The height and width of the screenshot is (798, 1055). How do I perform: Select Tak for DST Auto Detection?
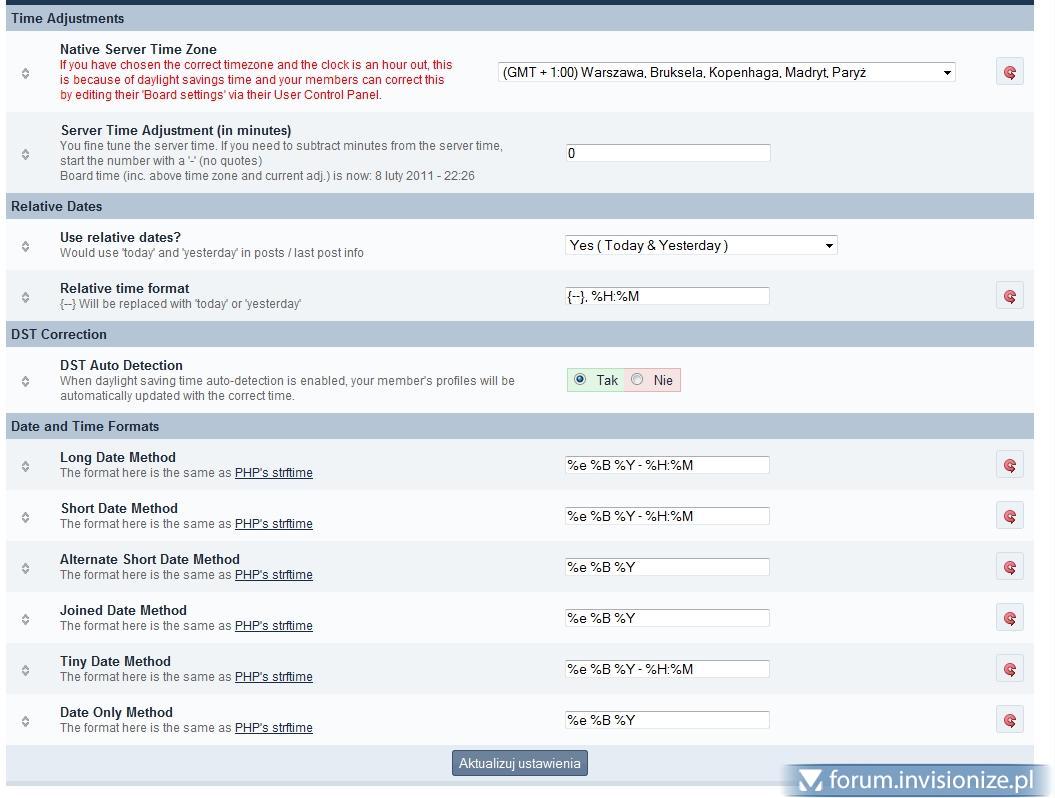580,380
